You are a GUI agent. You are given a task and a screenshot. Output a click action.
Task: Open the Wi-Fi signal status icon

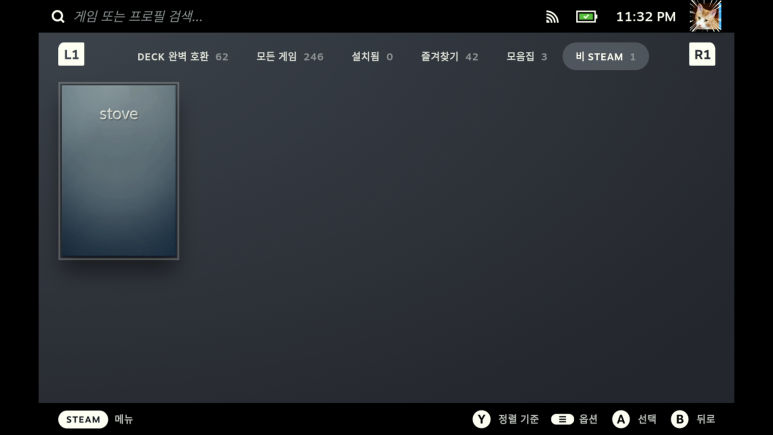[552, 17]
